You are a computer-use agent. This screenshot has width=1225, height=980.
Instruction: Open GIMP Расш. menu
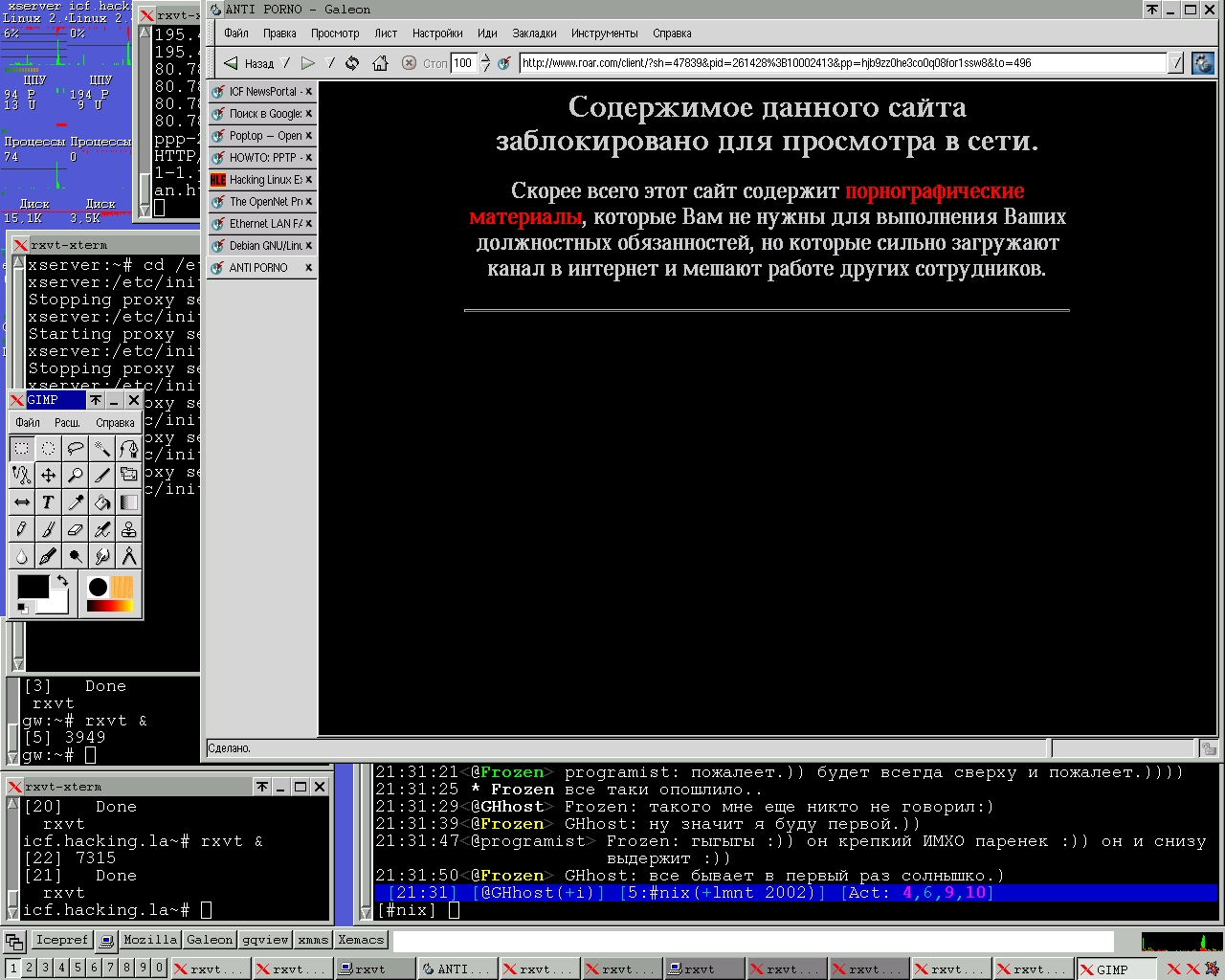click(x=67, y=423)
